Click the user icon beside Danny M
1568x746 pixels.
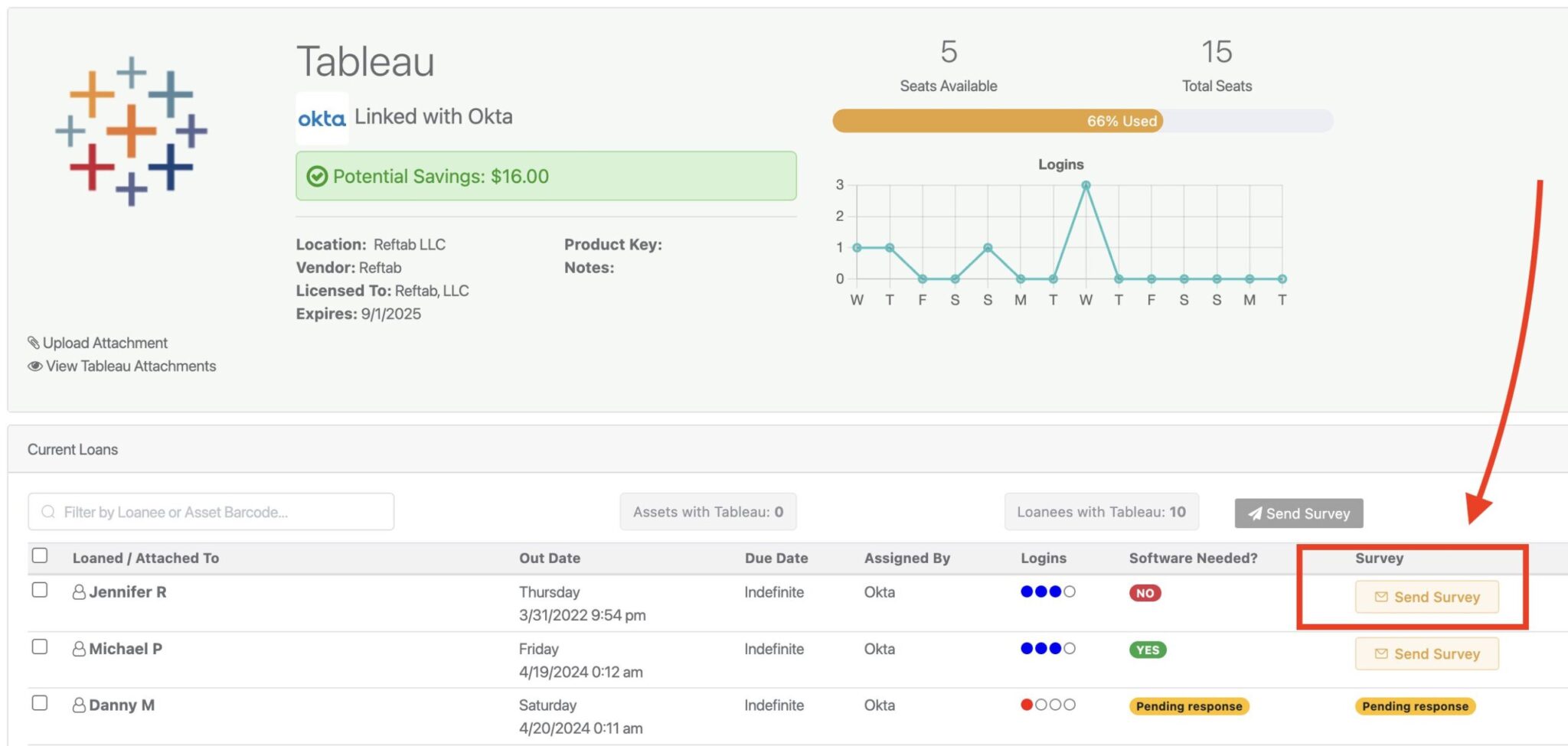pyautogui.click(x=79, y=705)
